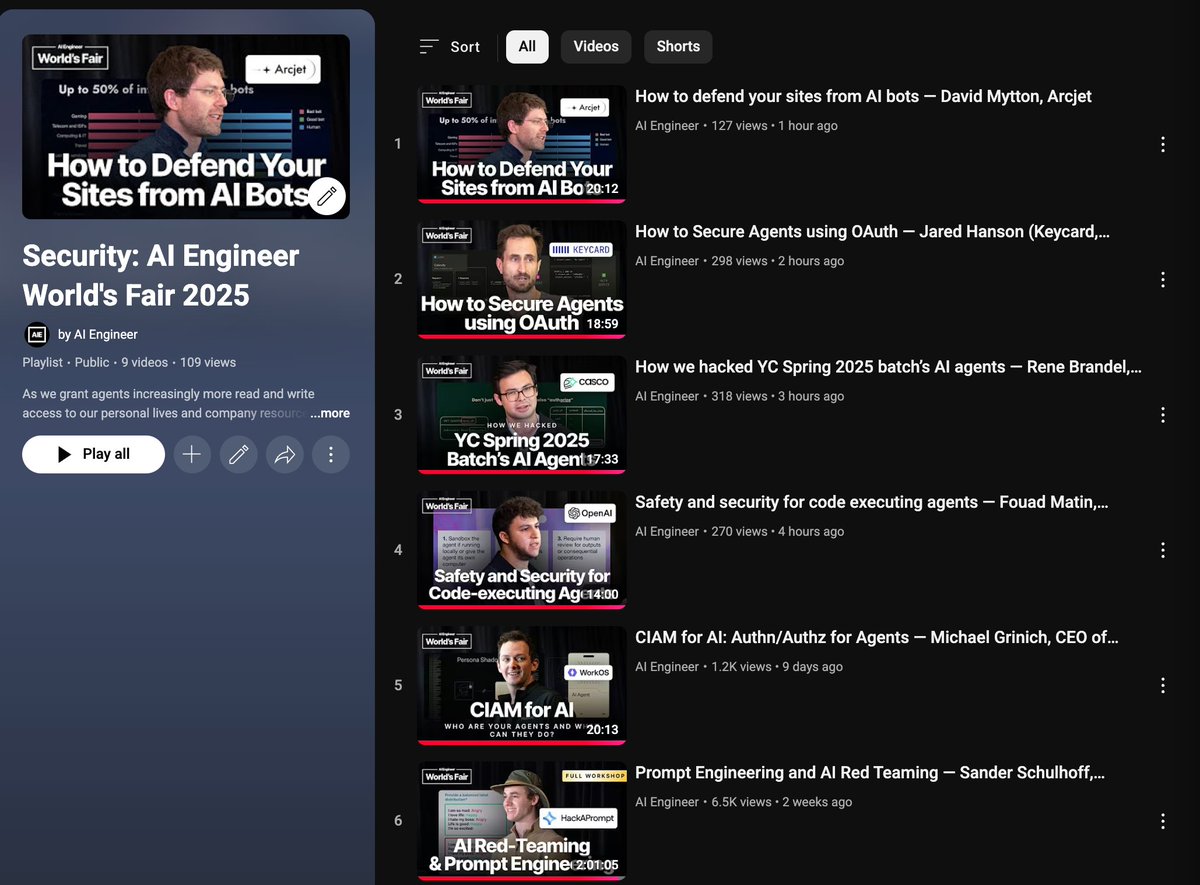Open the 'by AI Engineer' channel link

click(98, 334)
